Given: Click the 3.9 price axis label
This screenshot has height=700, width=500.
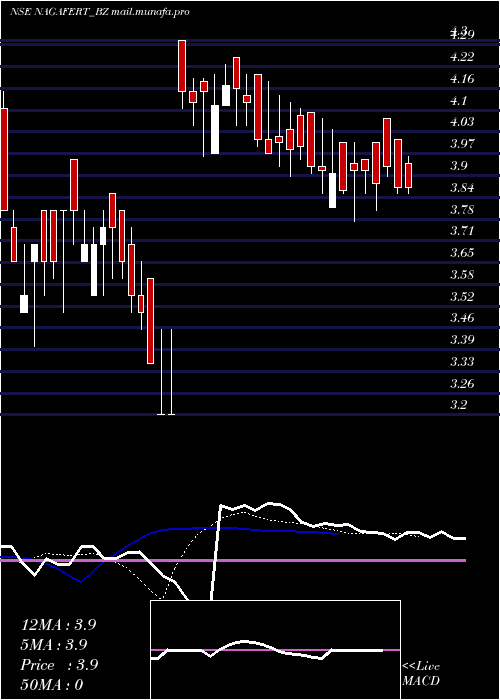Looking at the screenshot, I should (x=458, y=166).
